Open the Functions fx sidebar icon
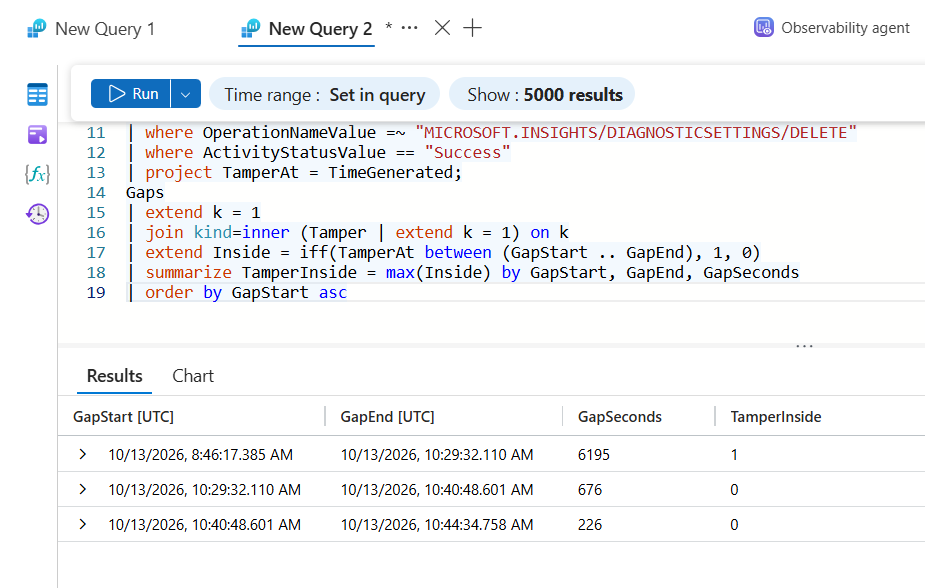This screenshot has height=588, width=925. (37, 174)
